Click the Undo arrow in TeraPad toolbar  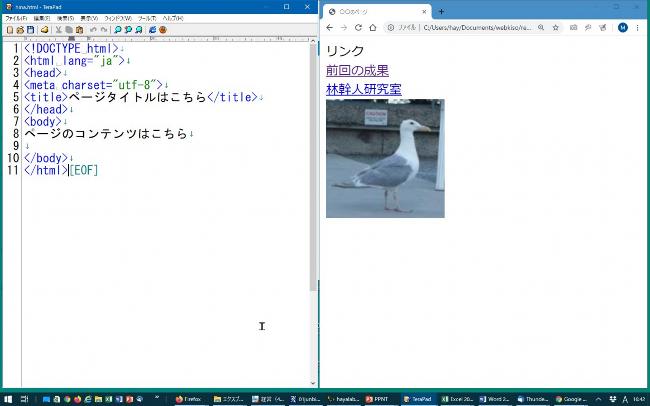(x=93, y=30)
